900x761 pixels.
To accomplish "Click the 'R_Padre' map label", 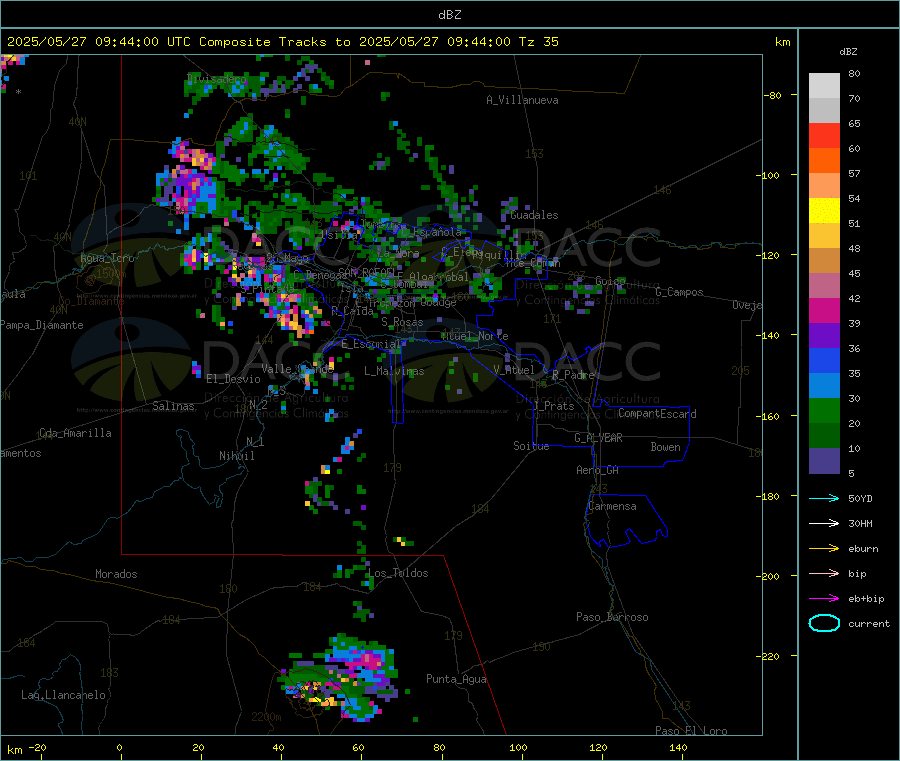I will 573,375.
